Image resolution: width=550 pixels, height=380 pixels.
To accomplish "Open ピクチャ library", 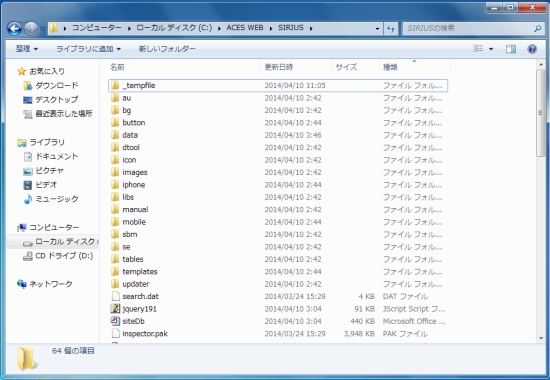I will pos(43,171).
